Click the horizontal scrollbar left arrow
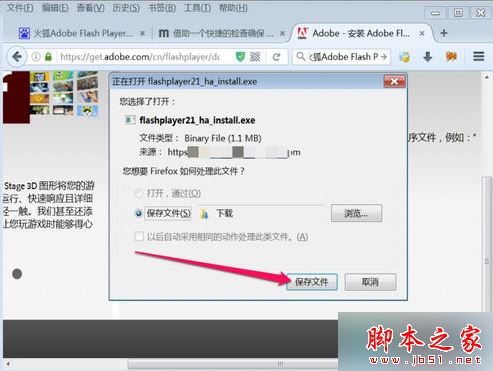Screen dimensions: 493x371 pos(8,364)
